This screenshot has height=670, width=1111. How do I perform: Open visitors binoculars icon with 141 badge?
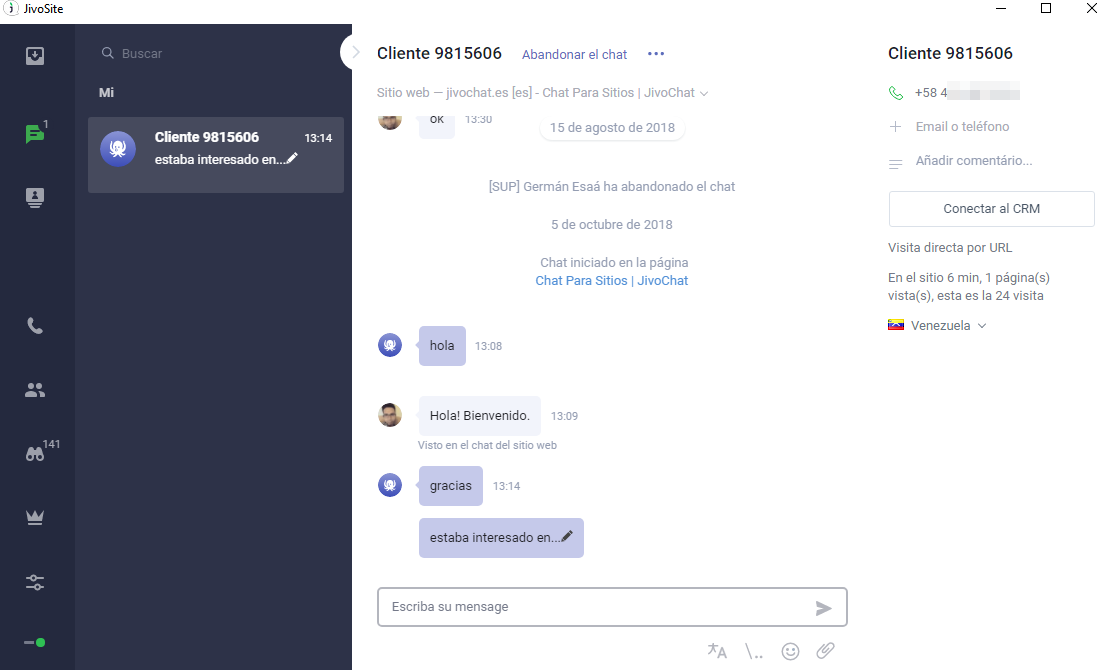pyautogui.click(x=35, y=454)
